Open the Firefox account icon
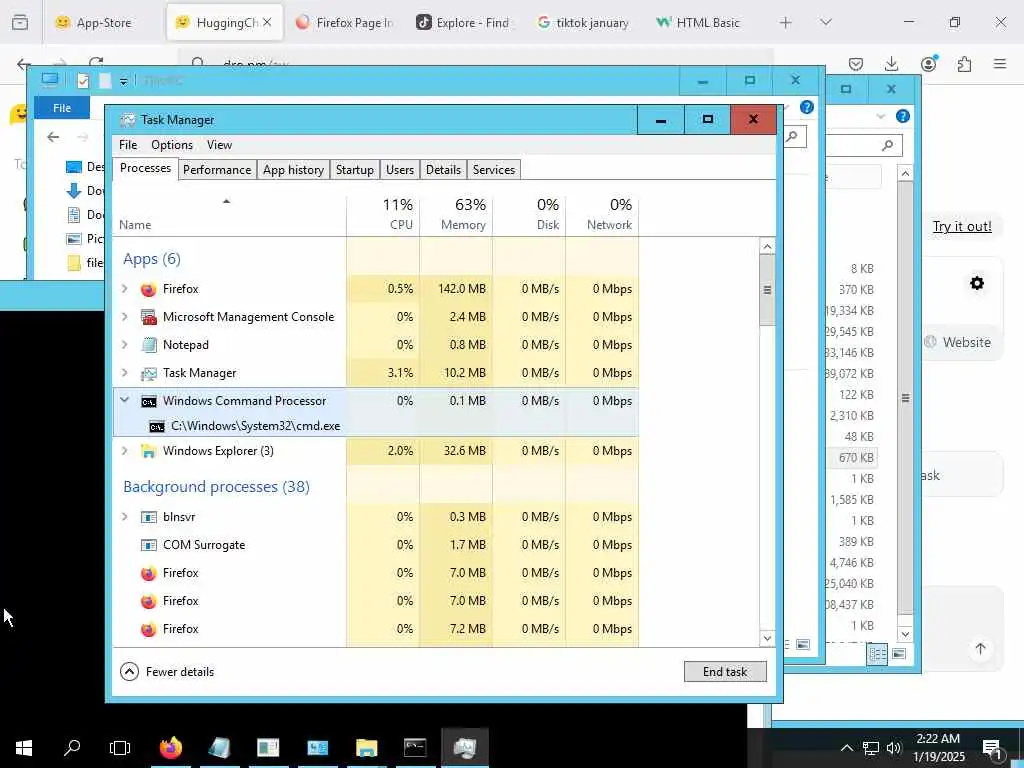The width and height of the screenshot is (1024, 768). (928, 63)
